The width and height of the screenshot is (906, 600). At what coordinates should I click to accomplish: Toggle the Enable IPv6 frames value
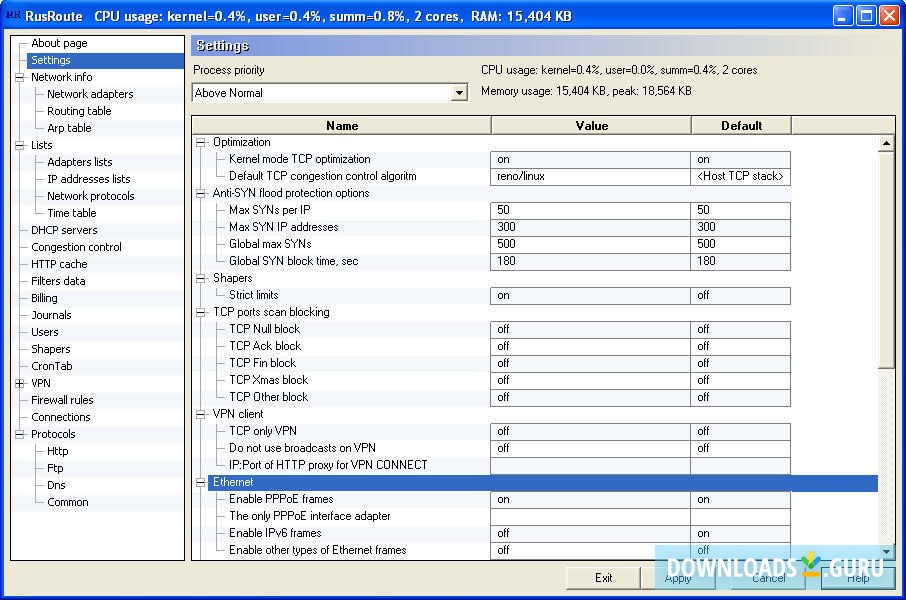(x=590, y=534)
